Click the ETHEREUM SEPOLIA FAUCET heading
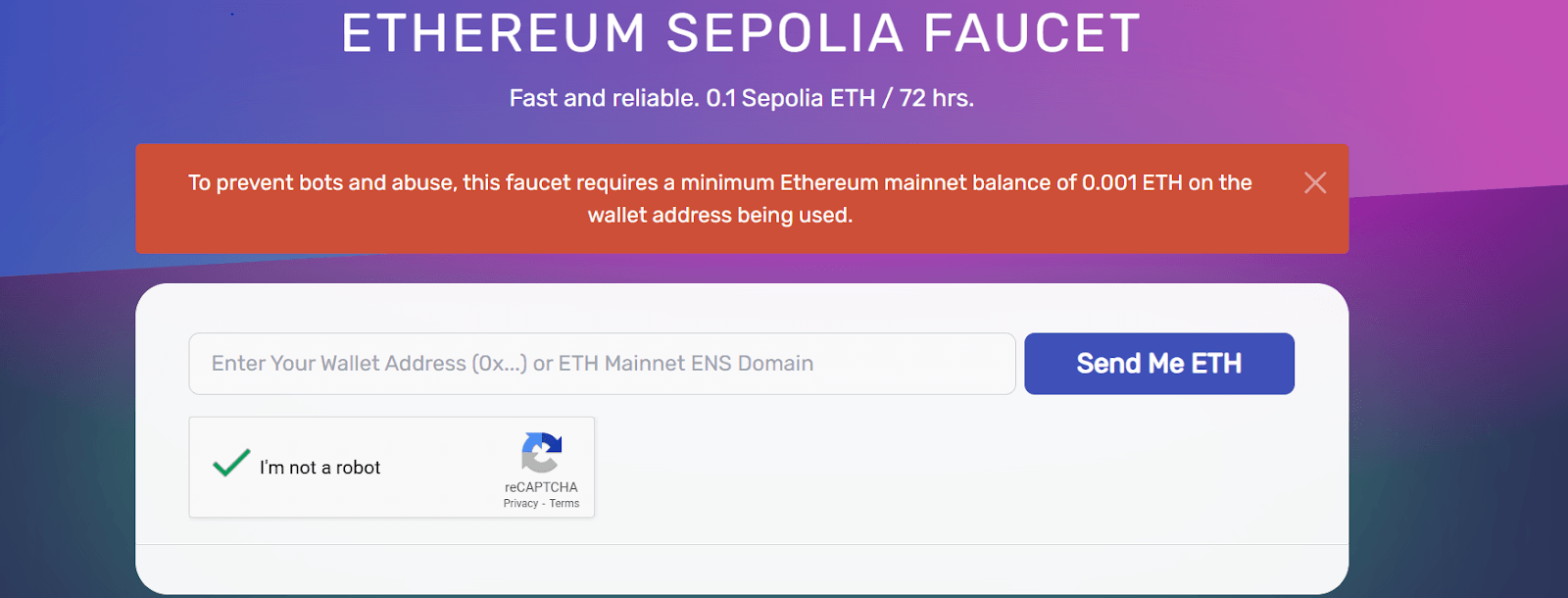The image size is (1568, 598). pyautogui.click(x=739, y=32)
